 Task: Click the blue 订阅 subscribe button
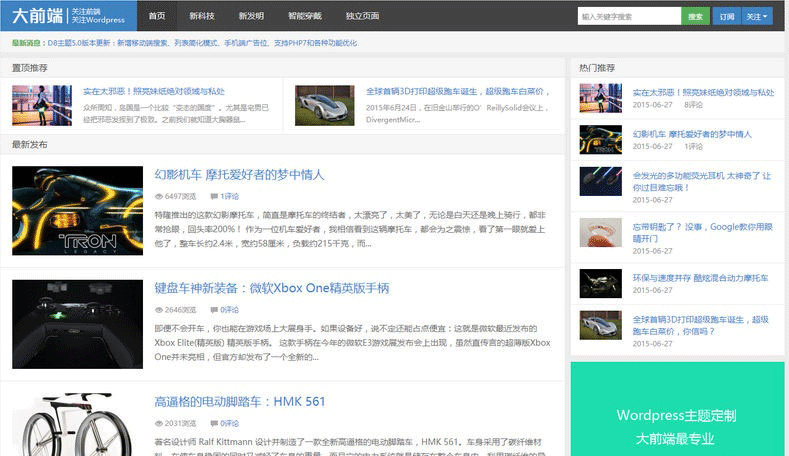tap(727, 16)
